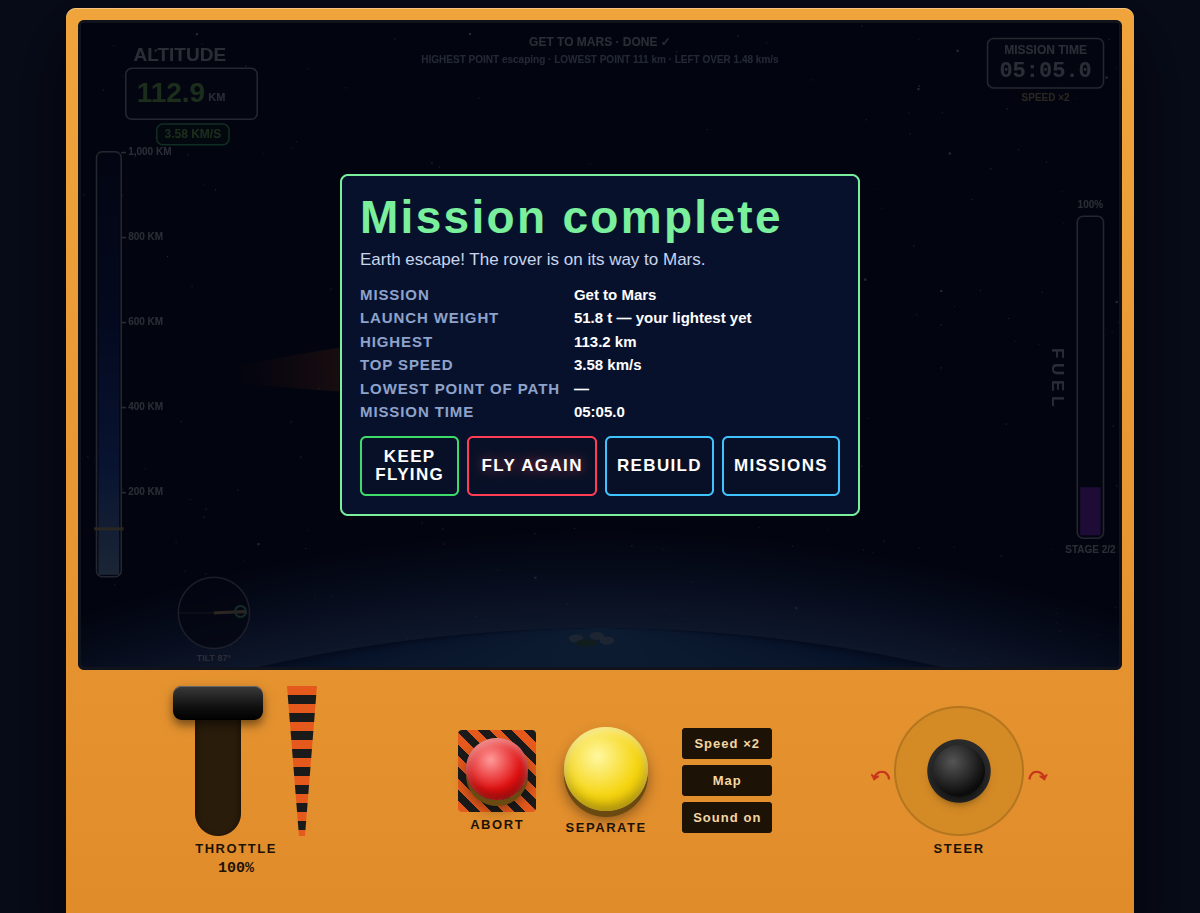This screenshot has height=913, width=1200.
Task: Toggle the Map view
Action: click(727, 780)
